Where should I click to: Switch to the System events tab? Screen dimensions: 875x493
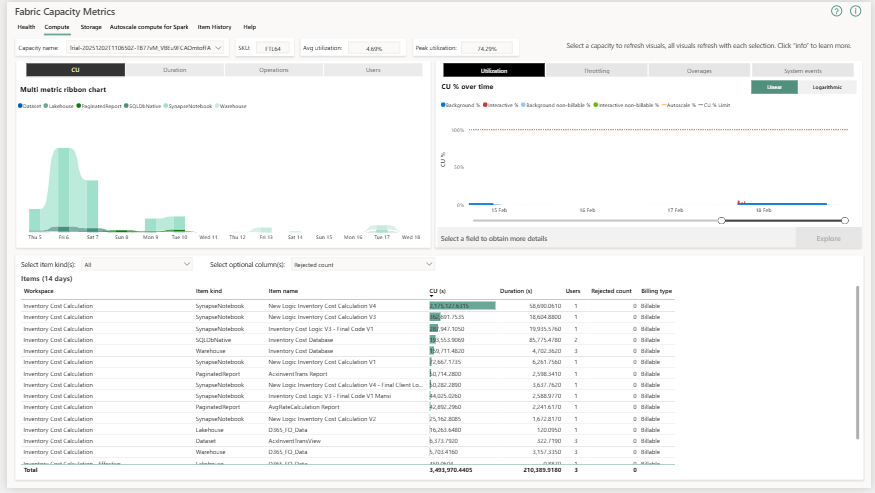(x=802, y=70)
